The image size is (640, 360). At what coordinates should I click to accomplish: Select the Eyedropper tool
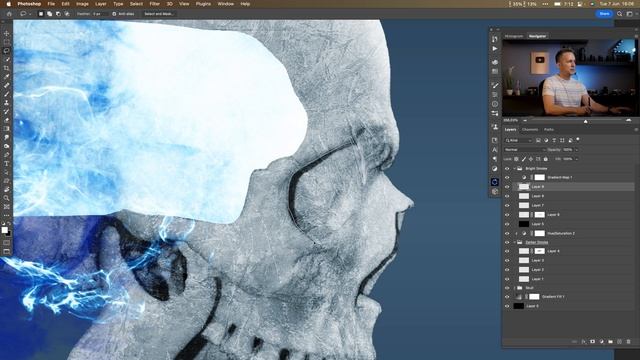click(7, 77)
